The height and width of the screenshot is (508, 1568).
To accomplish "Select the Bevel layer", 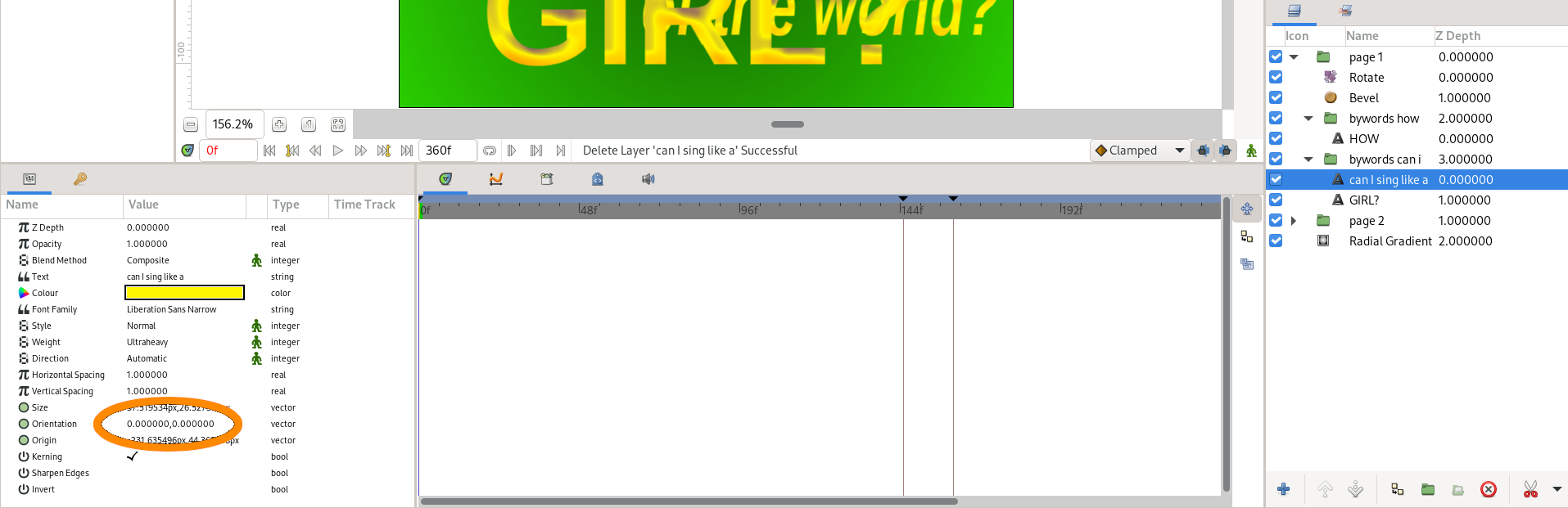I will (1364, 97).
